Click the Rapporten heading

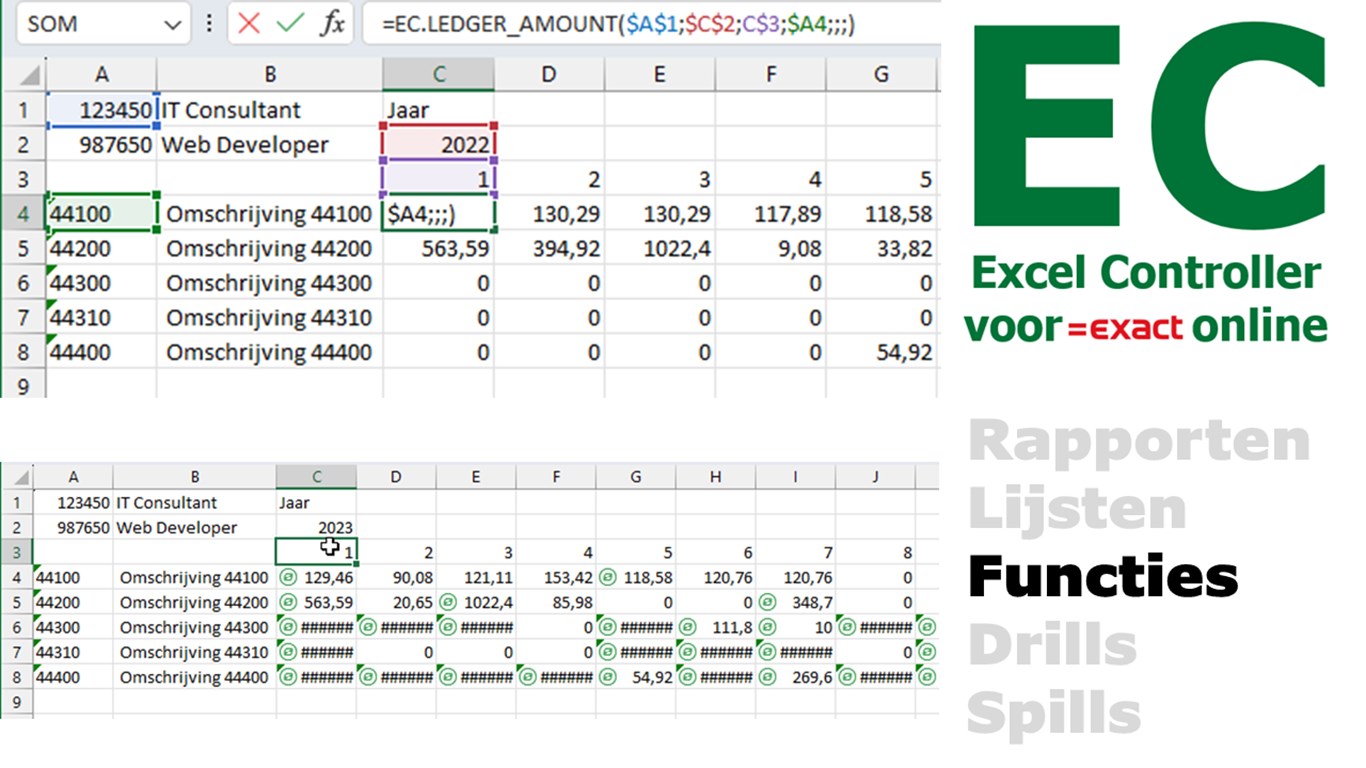coord(1139,441)
